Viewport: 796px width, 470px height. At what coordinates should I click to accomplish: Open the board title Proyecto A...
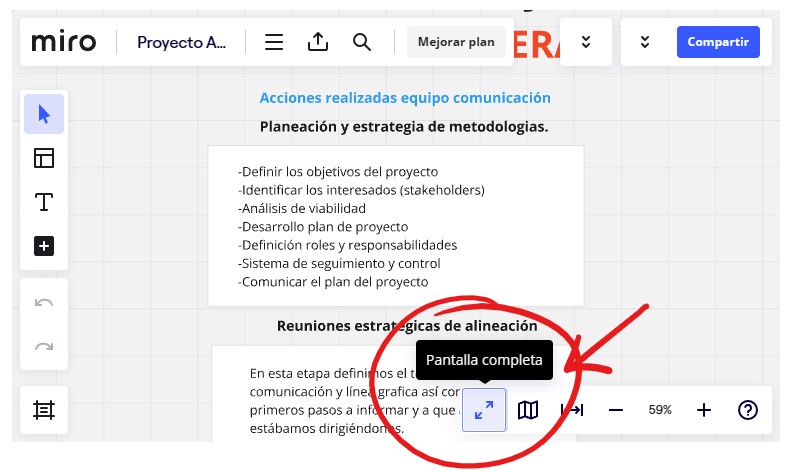tap(181, 42)
